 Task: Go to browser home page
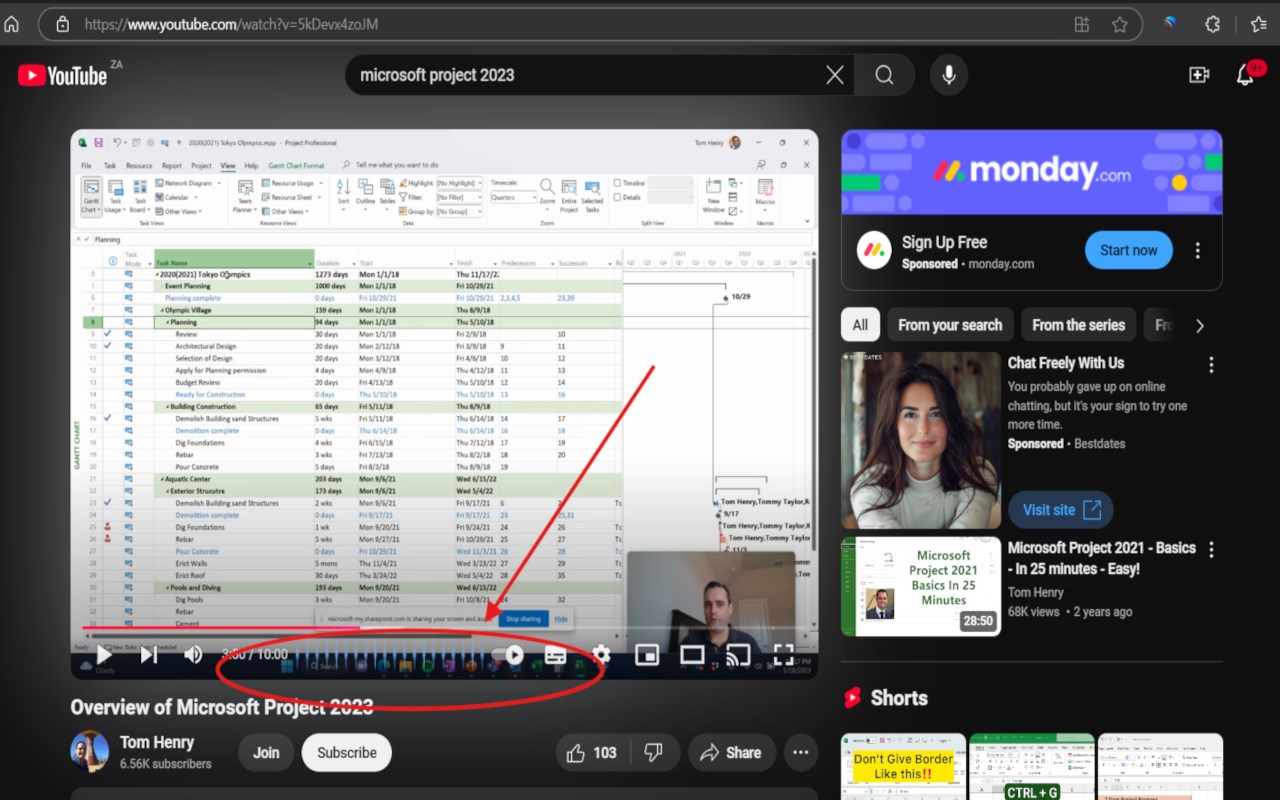click(12, 24)
